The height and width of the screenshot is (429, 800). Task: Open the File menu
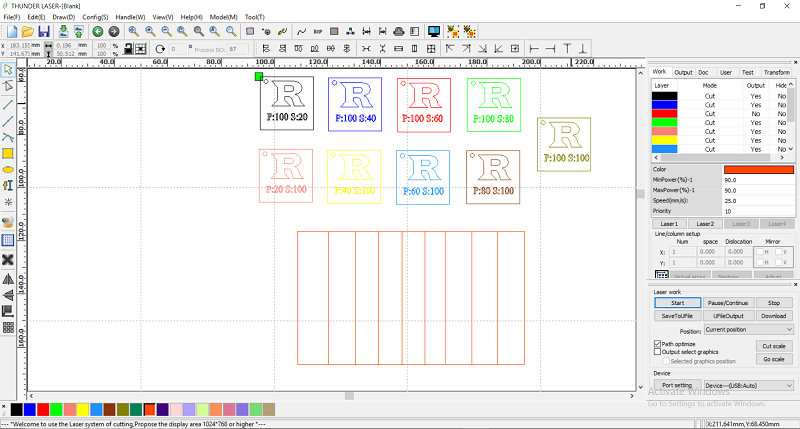click(x=12, y=17)
